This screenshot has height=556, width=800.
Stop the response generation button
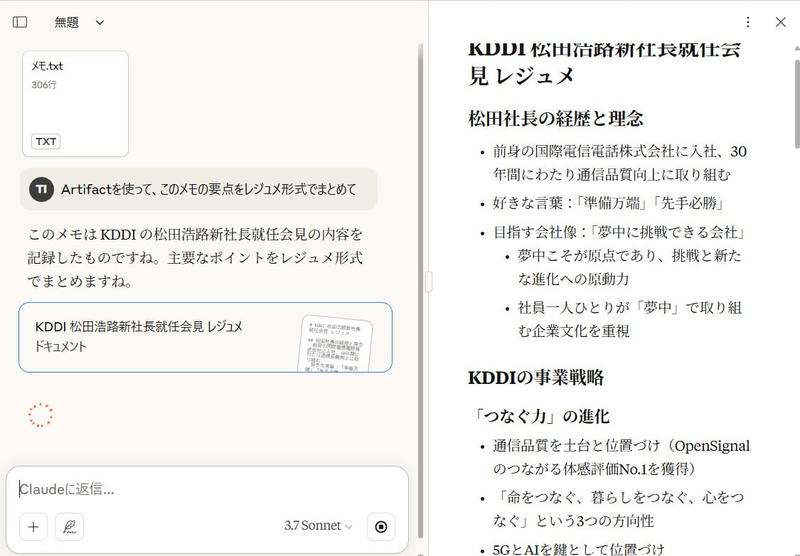[x=381, y=526]
